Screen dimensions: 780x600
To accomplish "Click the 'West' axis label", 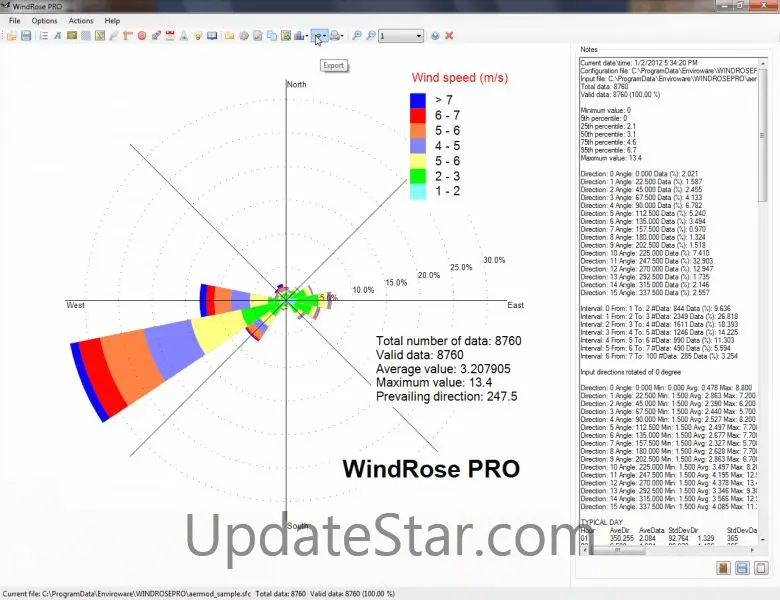I will 75,305.
